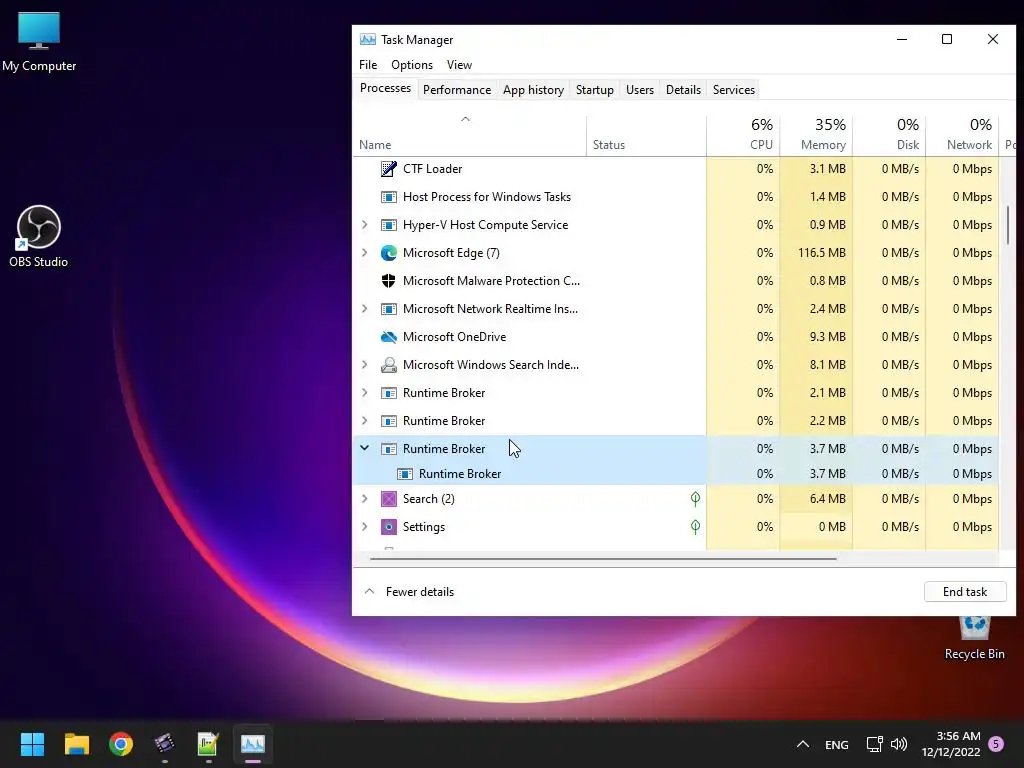Open the notification badge showing 5
Viewport: 1024px width, 768px height.
click(996, 743)
